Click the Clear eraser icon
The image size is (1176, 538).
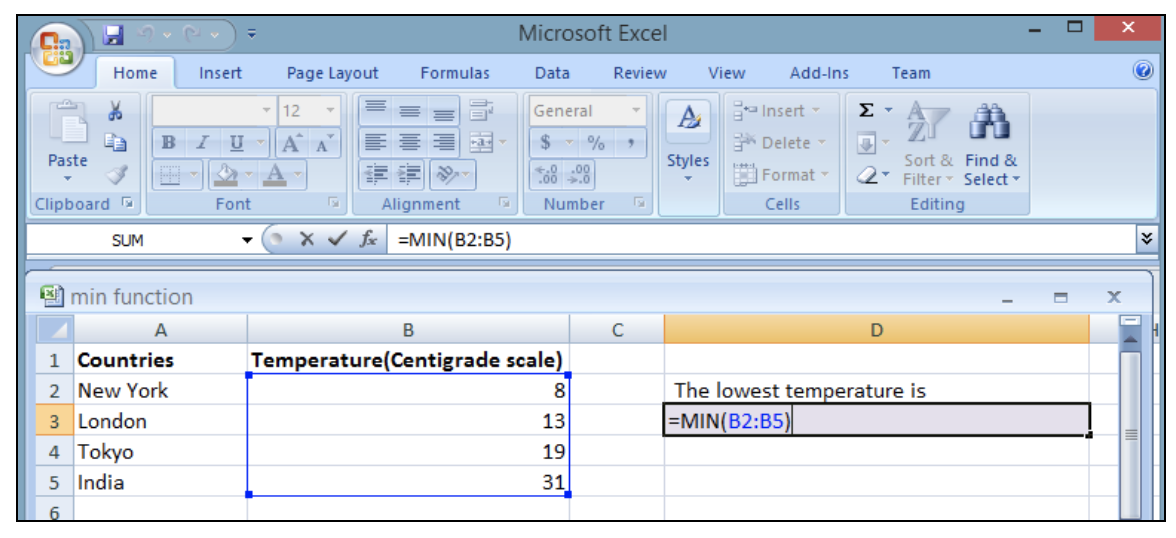point(866,175)
